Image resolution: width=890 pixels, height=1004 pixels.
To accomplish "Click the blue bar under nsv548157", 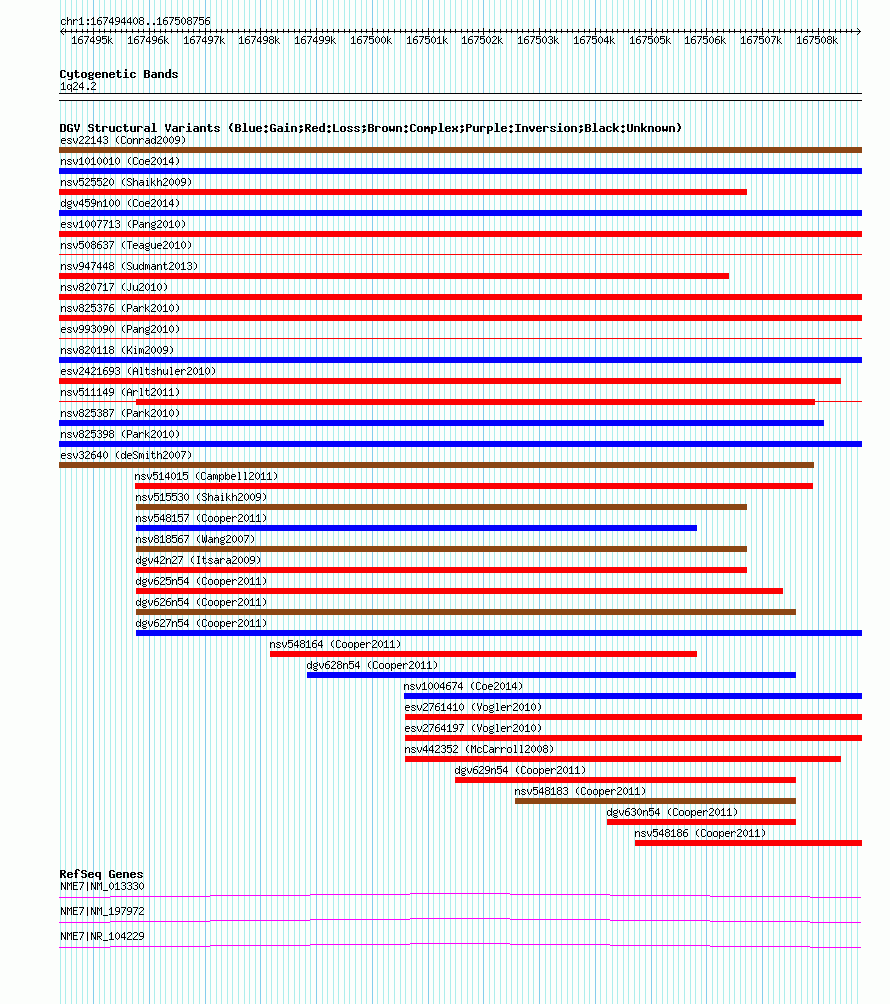I will pos(416,528).
